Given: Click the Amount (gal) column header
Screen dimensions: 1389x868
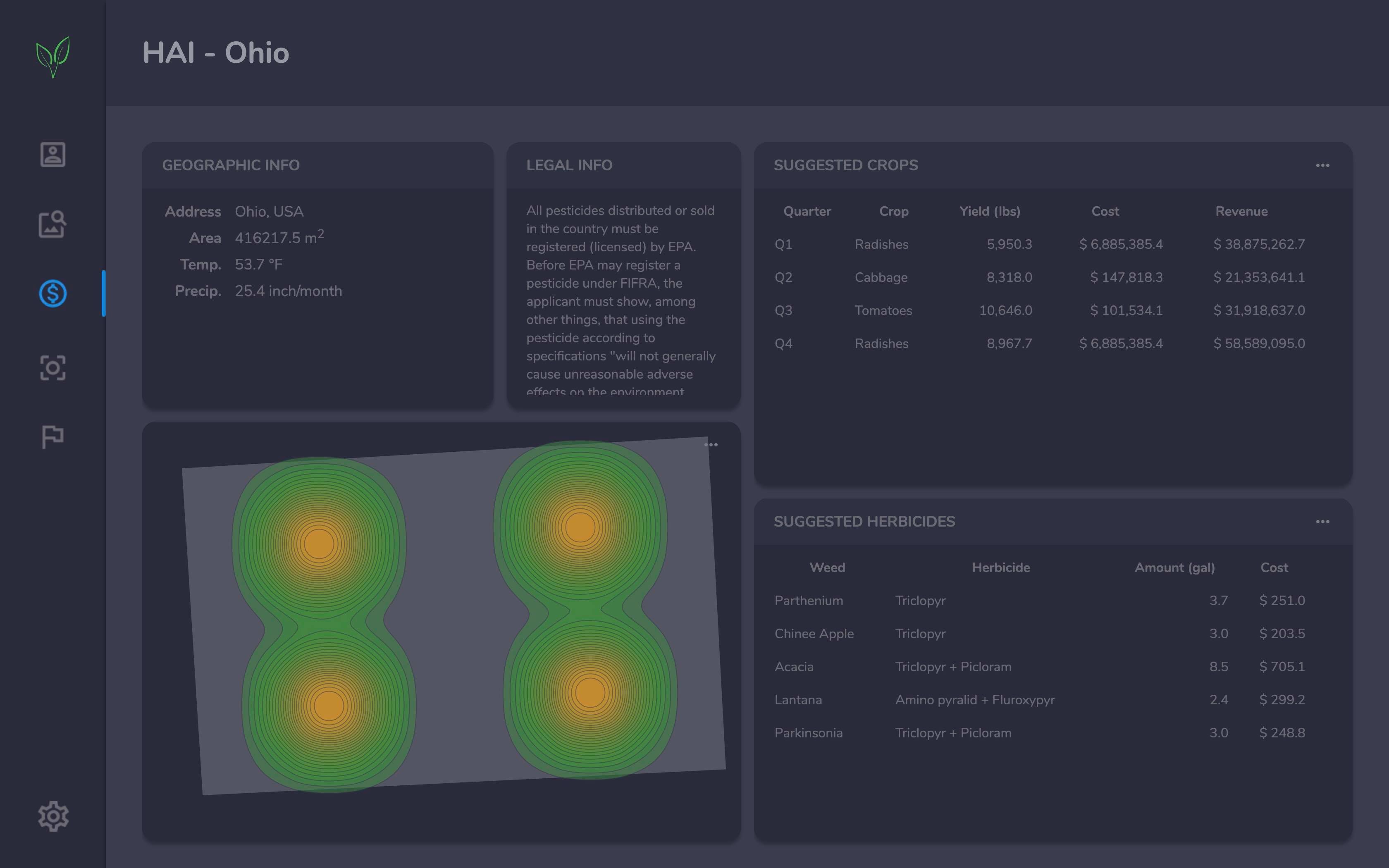Looking at the screenshot, I should point(1174,568).
